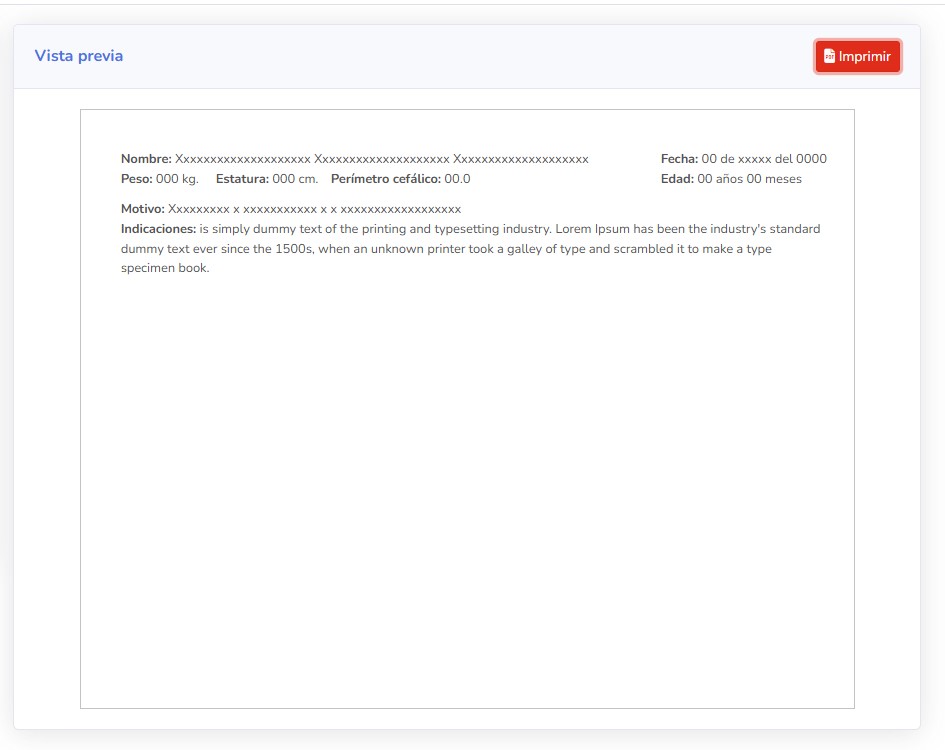Select the date value 00 de xxxxx del 0000
The width and height of the screenshot is (945, 750).
(x=764, y=159)
